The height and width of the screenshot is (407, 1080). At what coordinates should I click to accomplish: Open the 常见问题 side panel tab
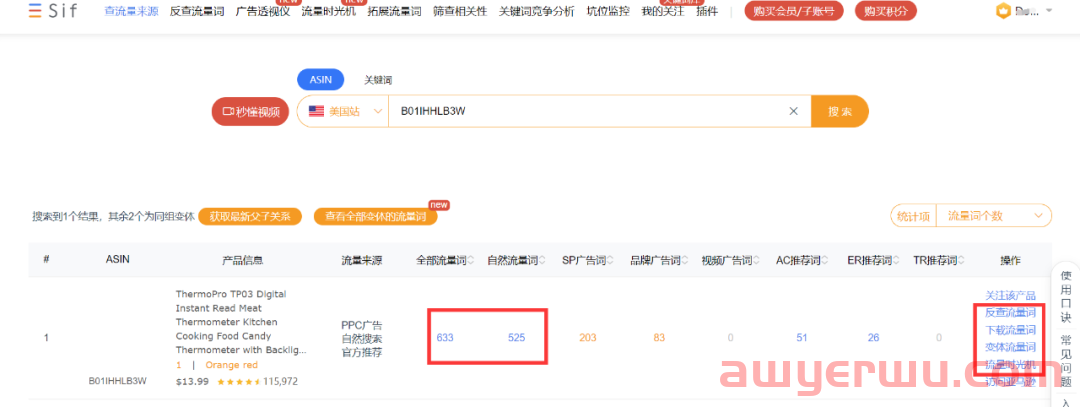pyautogui.click(x=1066, y=359)
